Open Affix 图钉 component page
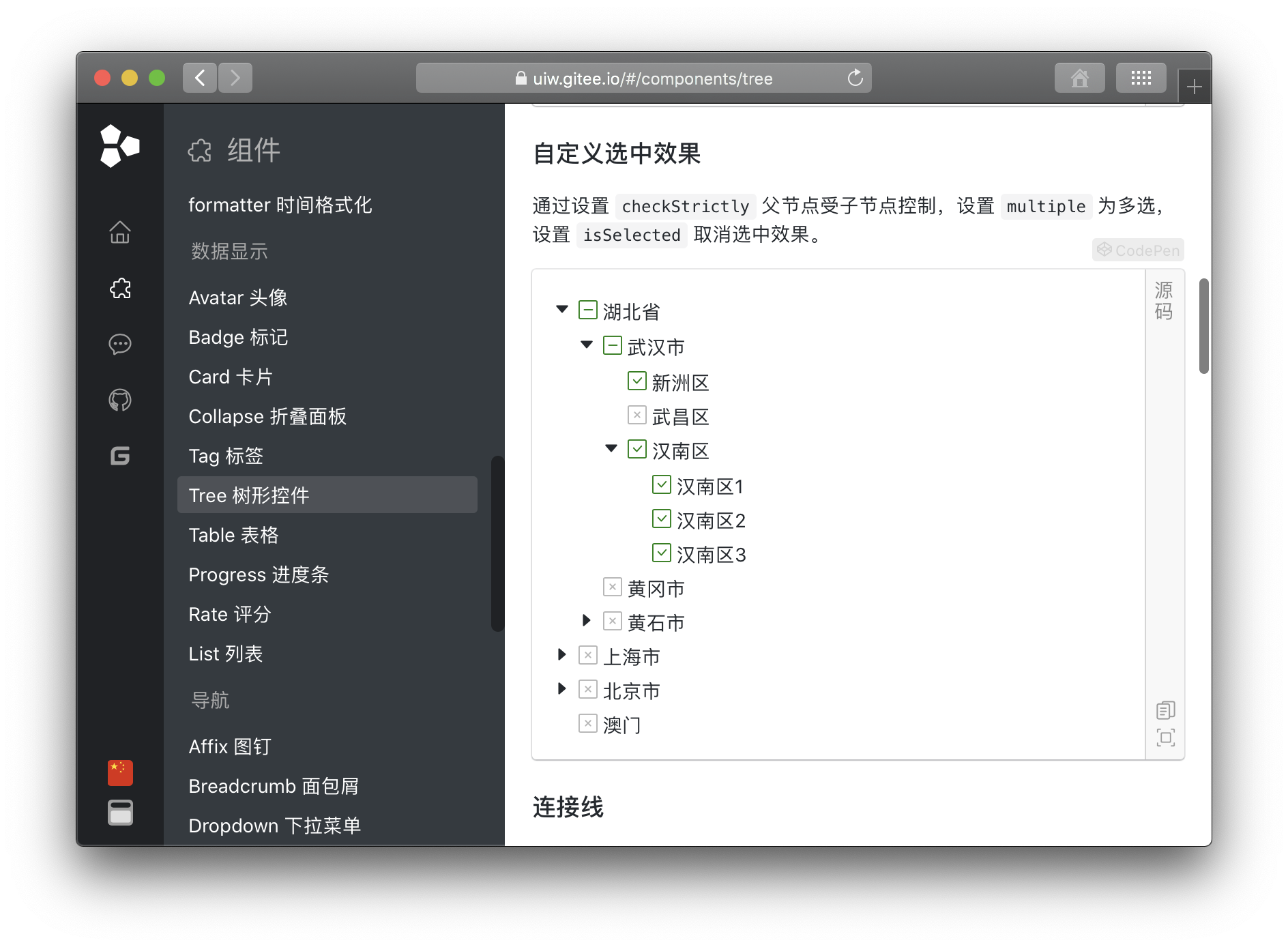The image size is (1288, 947). point(327,746)
